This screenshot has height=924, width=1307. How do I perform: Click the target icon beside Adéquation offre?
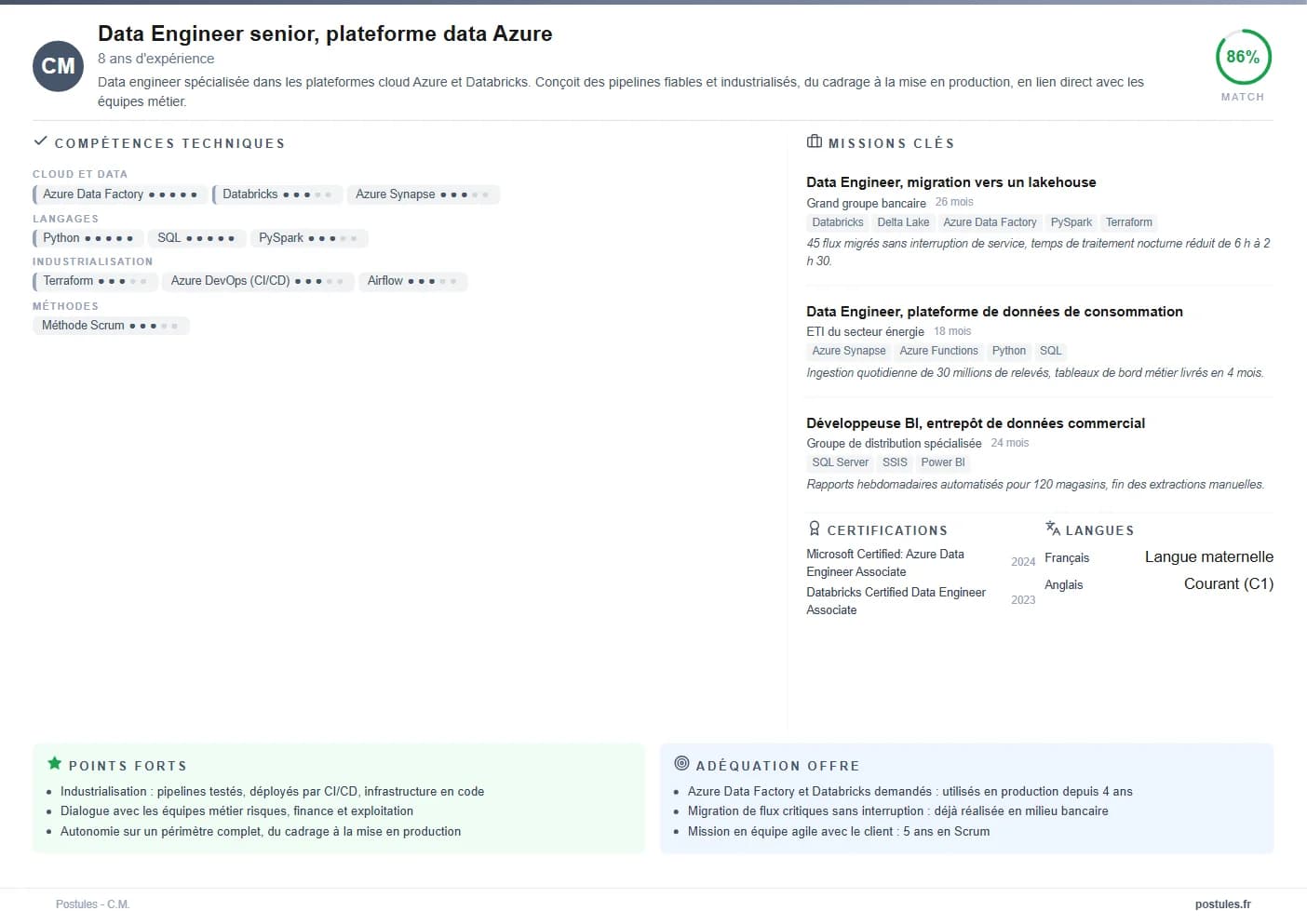[x=681, y=764]
